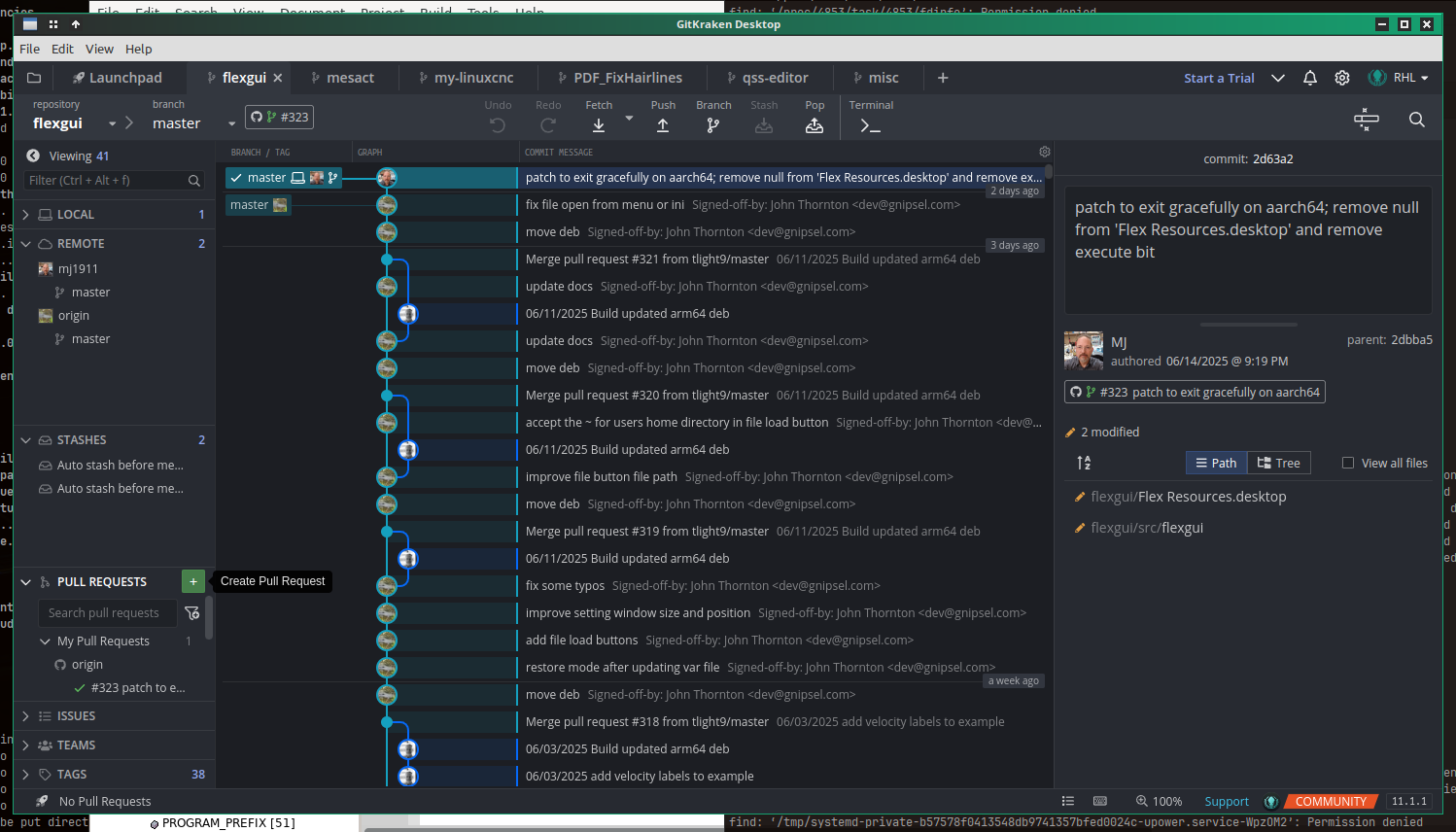
Task: Open the Fetch options dropdown arrow
Action: [629, 119]
